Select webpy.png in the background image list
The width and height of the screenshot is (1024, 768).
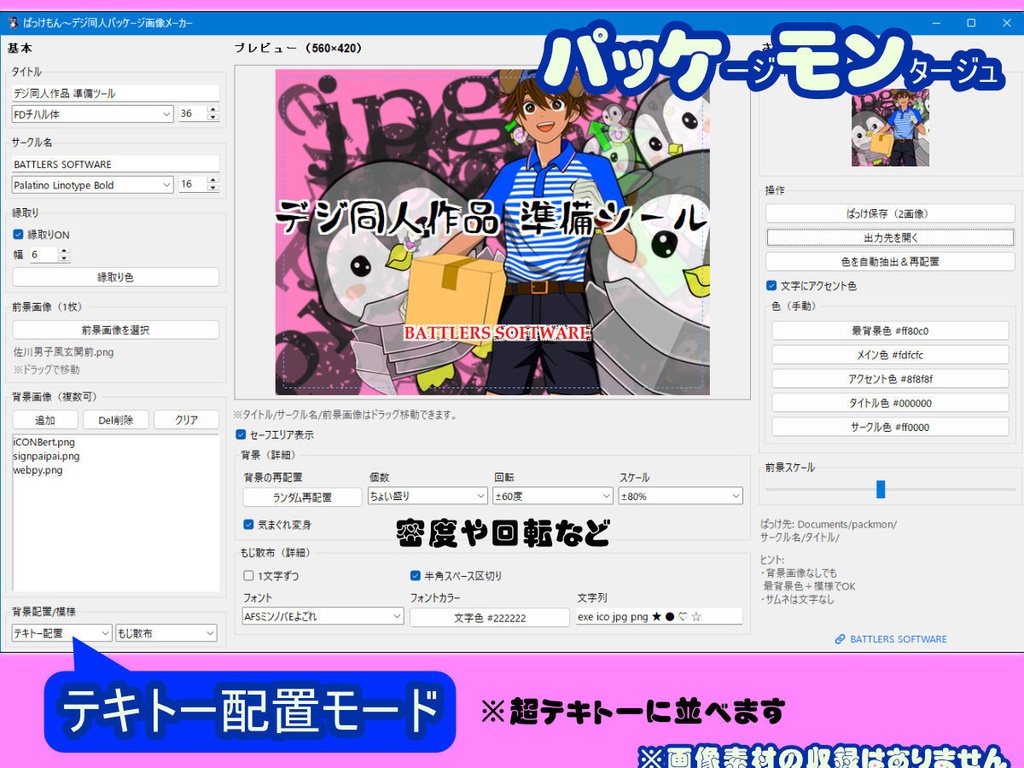38,470
